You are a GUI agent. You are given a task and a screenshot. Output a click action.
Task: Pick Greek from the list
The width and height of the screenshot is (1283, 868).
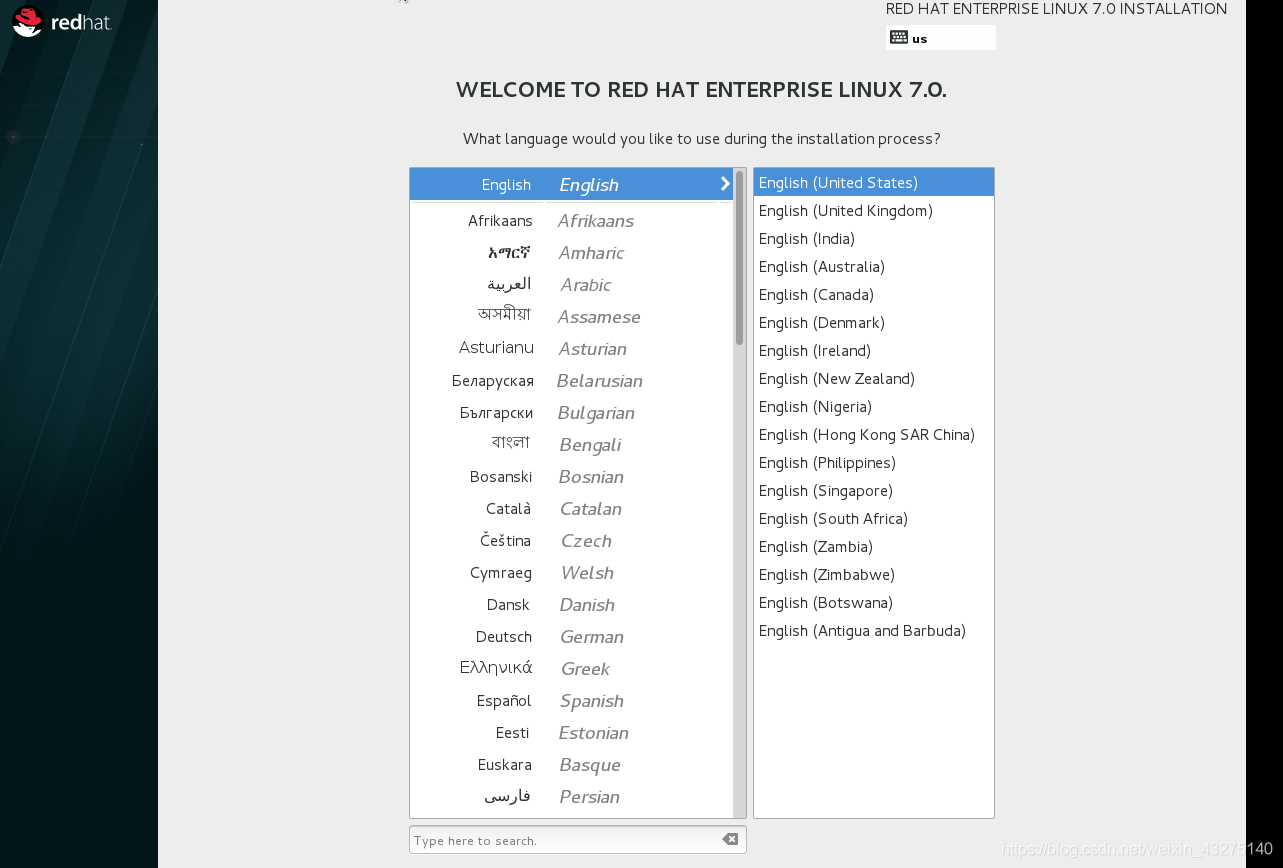tap(571, 669)
